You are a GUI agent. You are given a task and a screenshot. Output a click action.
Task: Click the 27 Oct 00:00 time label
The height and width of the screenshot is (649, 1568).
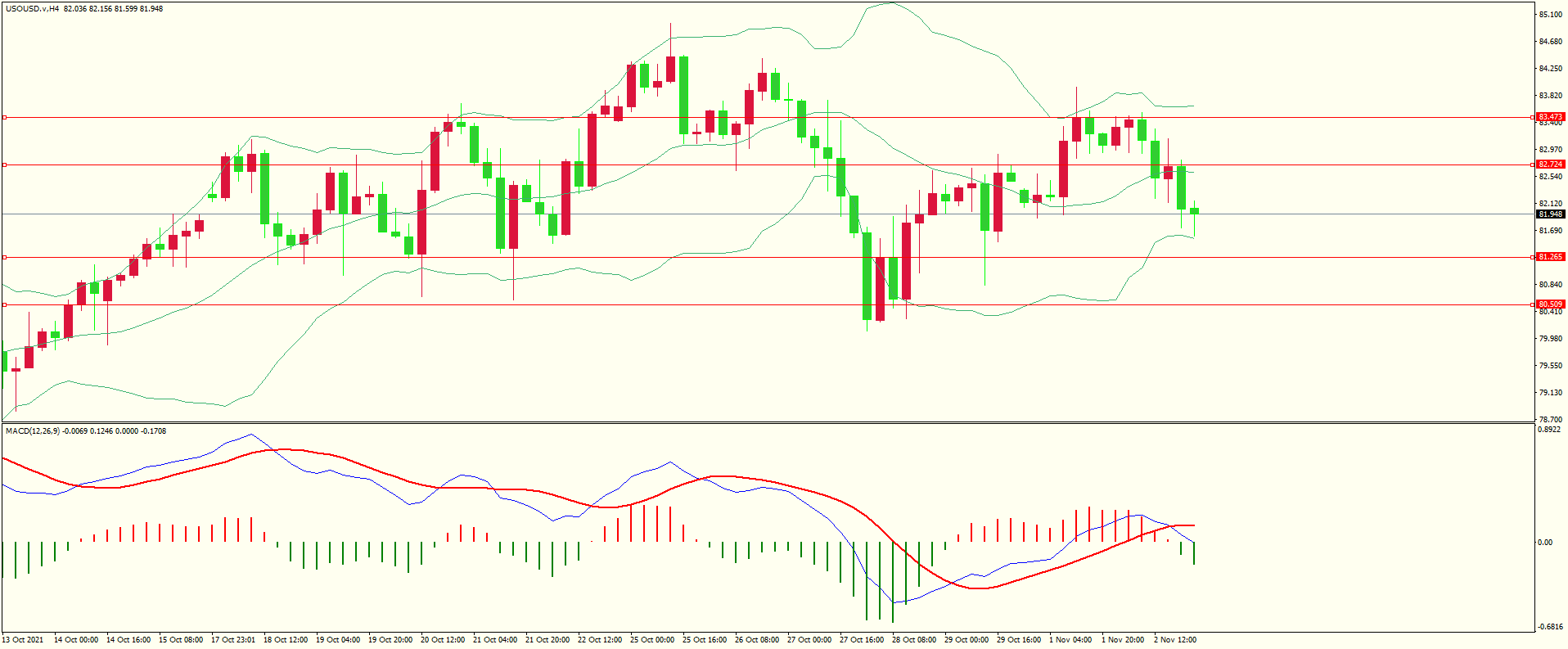click(809, 640)
